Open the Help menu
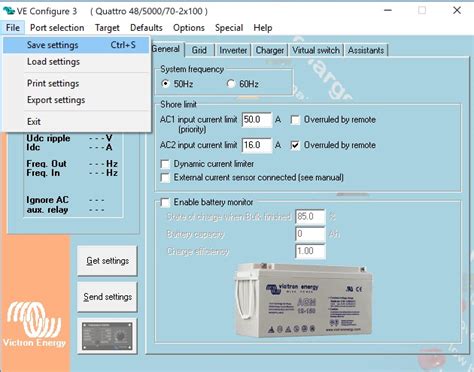 (x=263, y=28)
